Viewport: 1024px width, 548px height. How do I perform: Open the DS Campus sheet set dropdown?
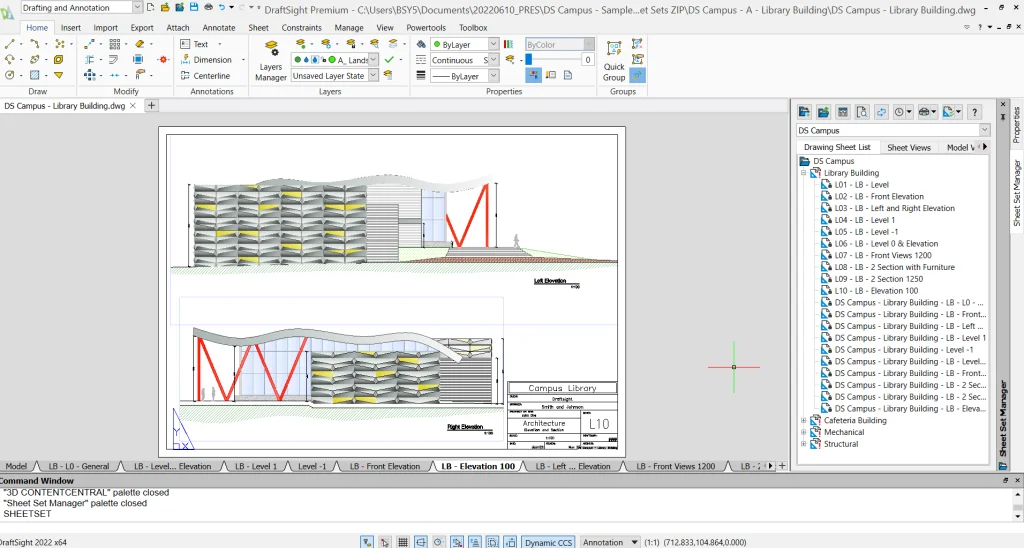click(984, 130)
